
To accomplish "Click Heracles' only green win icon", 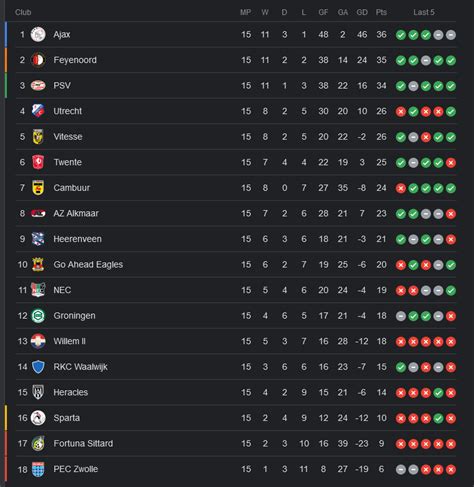I will pyautogui.click(x=438, y=393).
